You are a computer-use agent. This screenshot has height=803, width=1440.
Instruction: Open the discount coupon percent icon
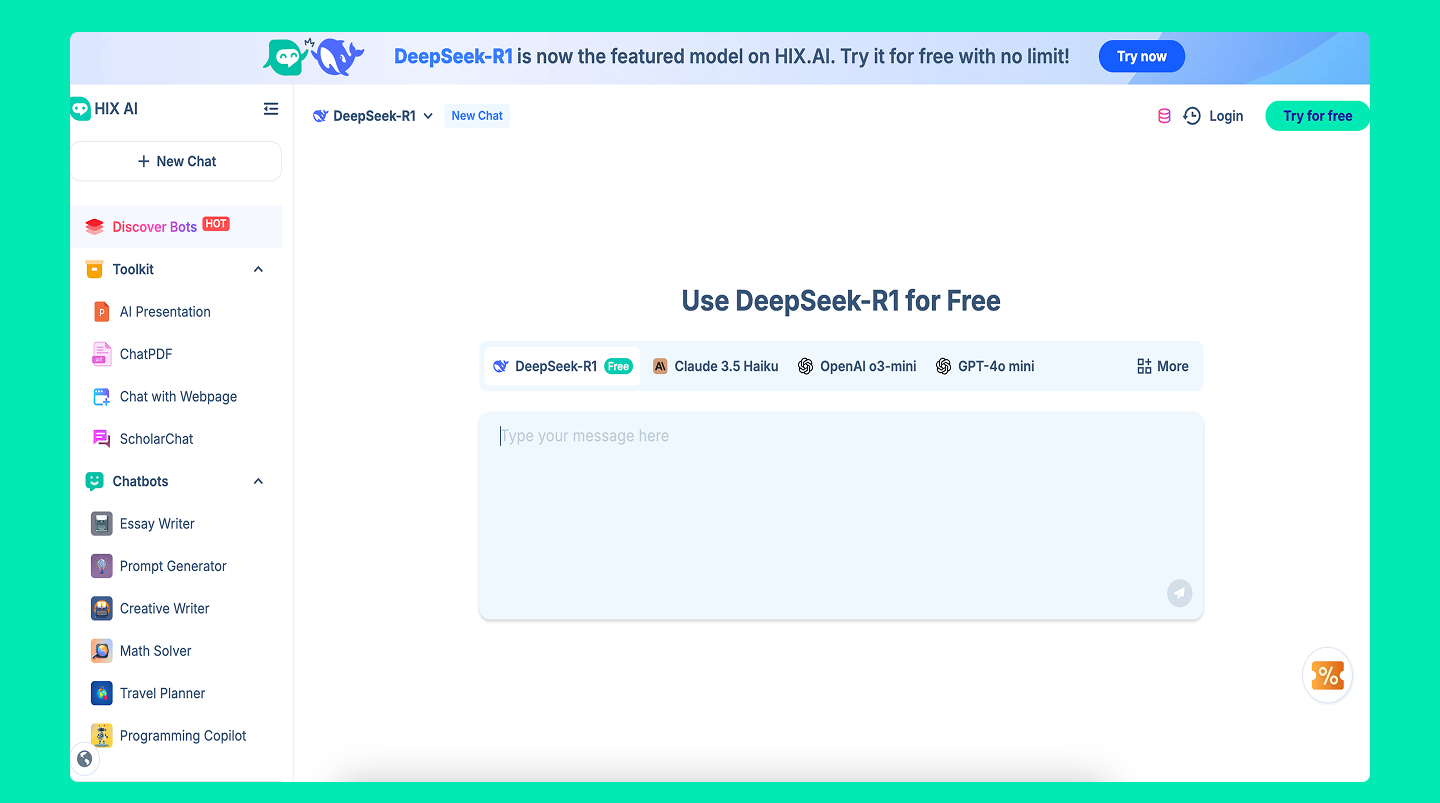coord(1327,676)
